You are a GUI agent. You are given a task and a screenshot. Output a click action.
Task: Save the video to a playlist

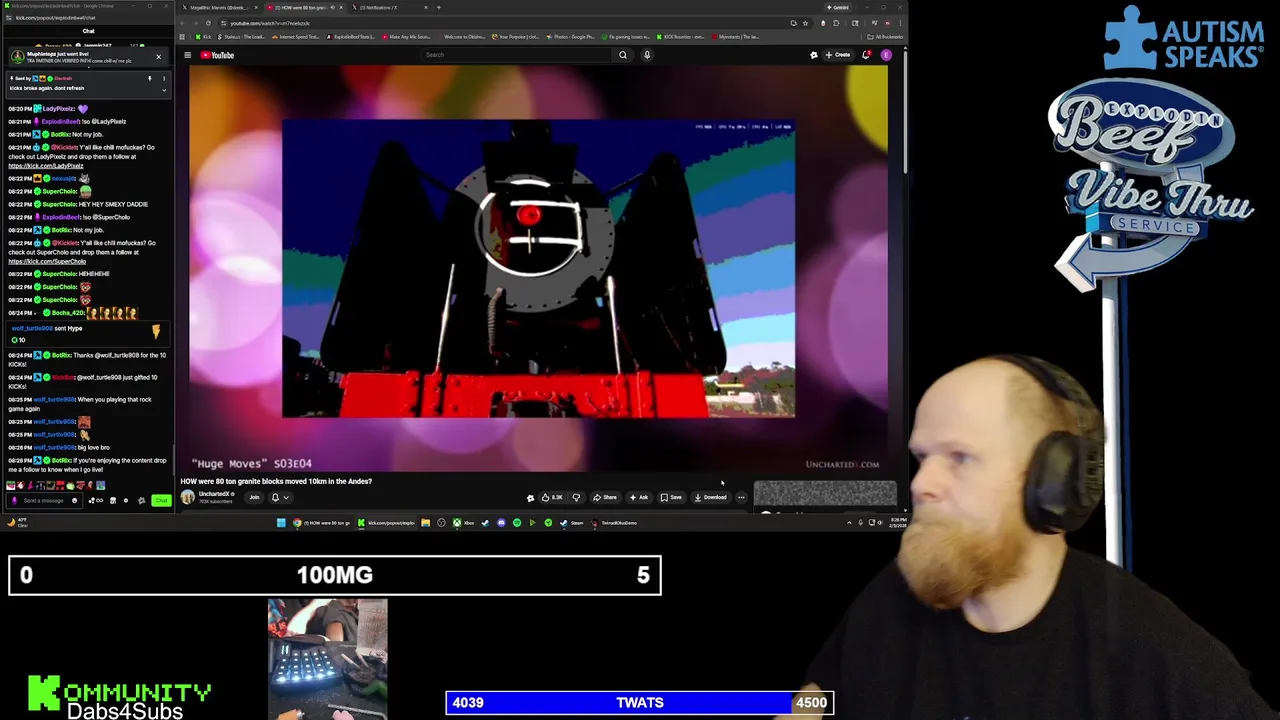click(x=671, y=497)
